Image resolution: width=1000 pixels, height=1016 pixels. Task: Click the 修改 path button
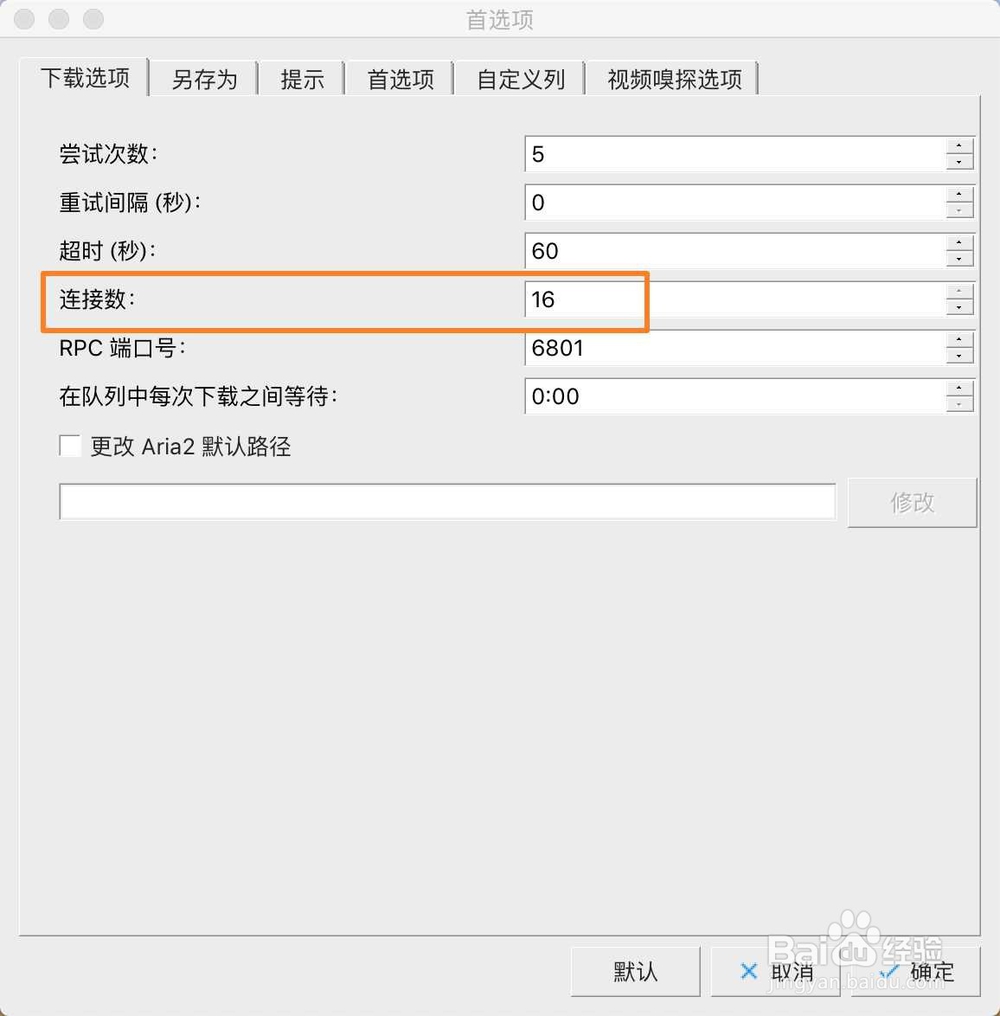(x=912, y=502)
